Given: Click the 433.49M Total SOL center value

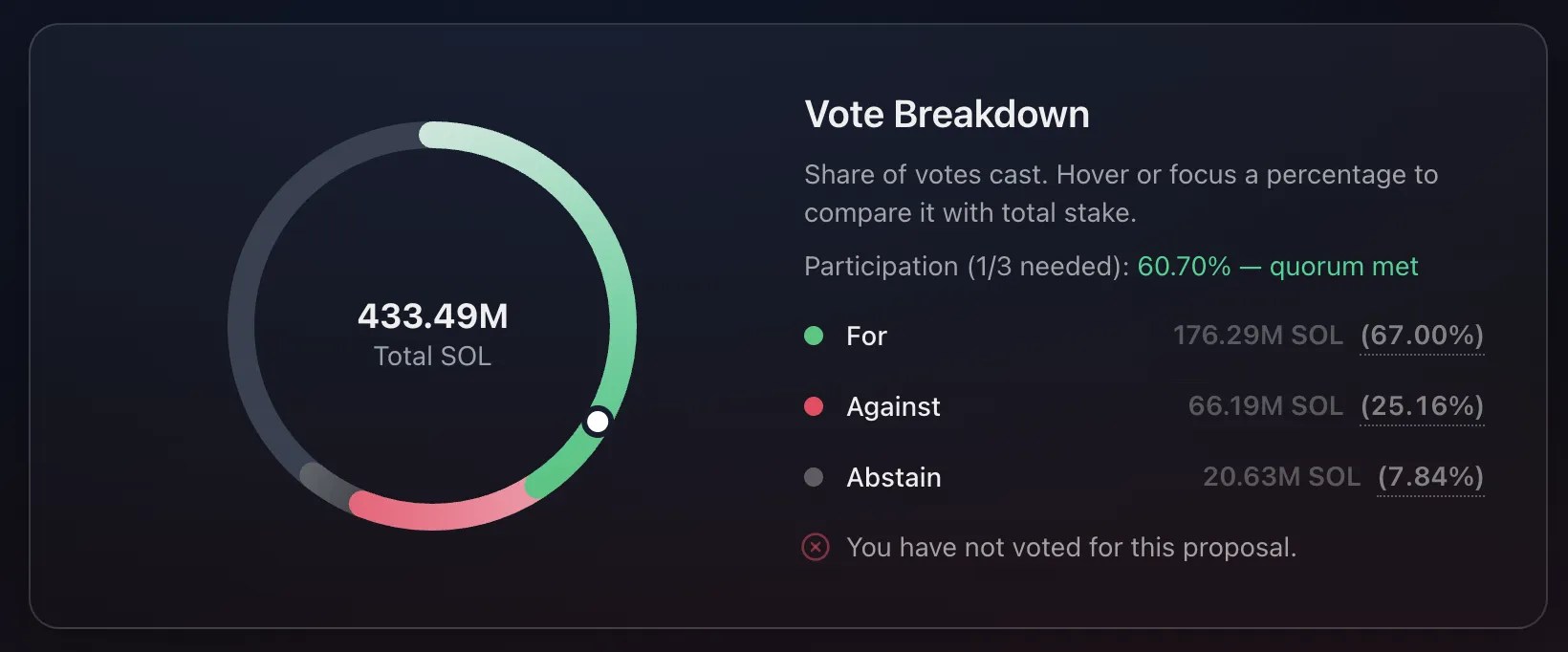Looking at the screenshot, I should pyautogui.click(x=432, y=316).
